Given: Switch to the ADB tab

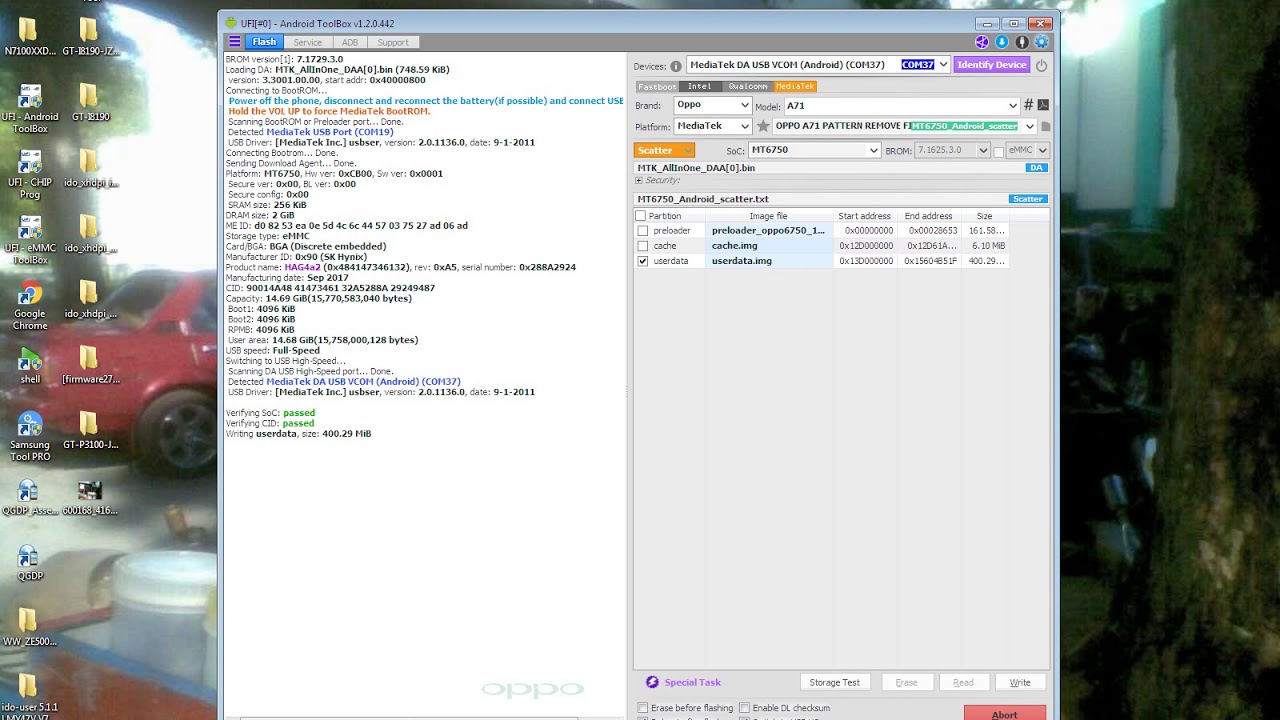Looking at the screenshot, I should 350,42.
